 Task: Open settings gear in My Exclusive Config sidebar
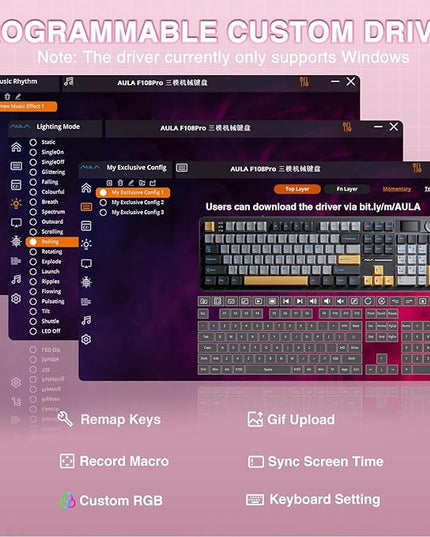[x=86, y=339]
